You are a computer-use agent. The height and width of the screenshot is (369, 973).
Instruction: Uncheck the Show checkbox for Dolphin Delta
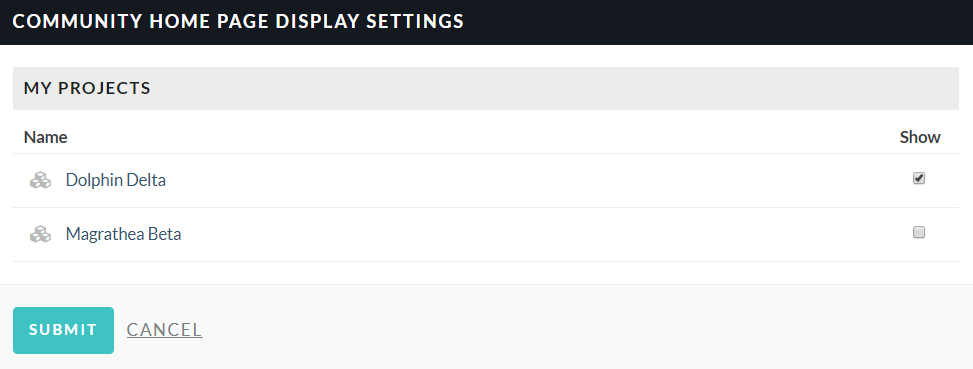point(919,179)
